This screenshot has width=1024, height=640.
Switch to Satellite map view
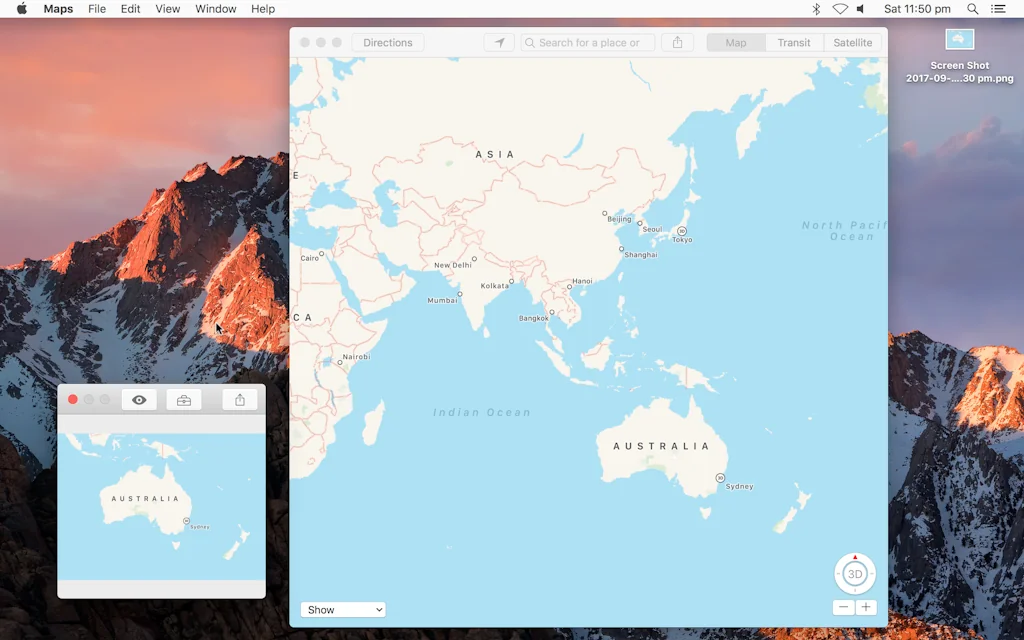[x=852, y=43]
